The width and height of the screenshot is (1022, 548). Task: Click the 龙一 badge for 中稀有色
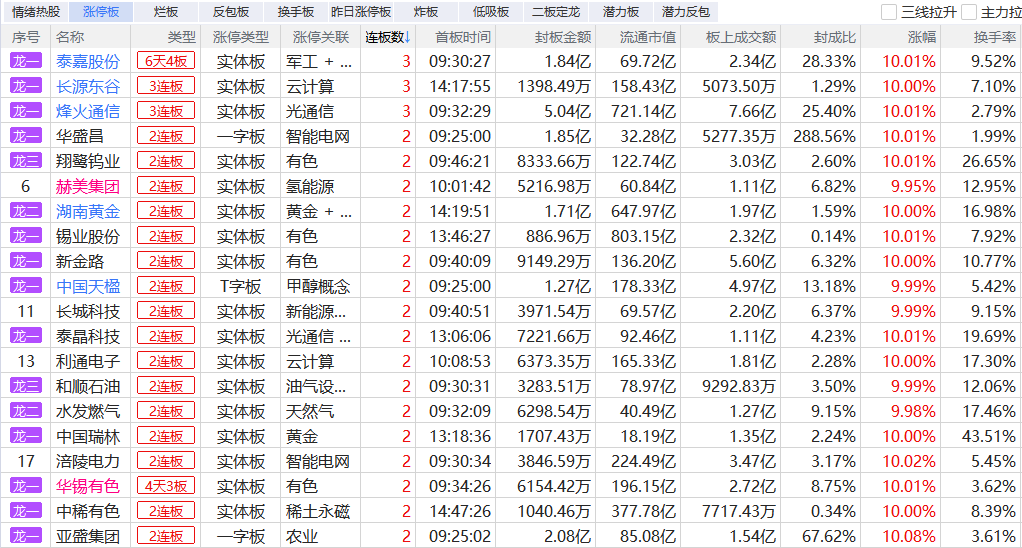[x=25, y=511]
